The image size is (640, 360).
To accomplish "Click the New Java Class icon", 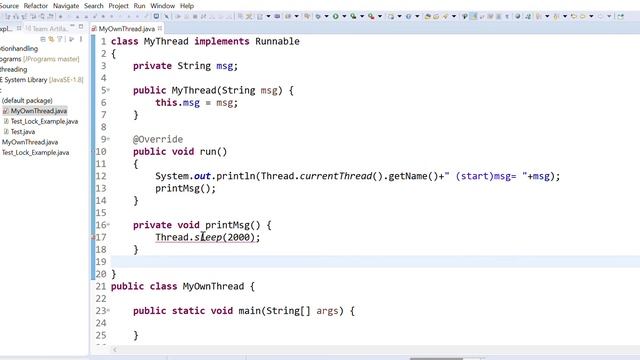I will [408, 16].
